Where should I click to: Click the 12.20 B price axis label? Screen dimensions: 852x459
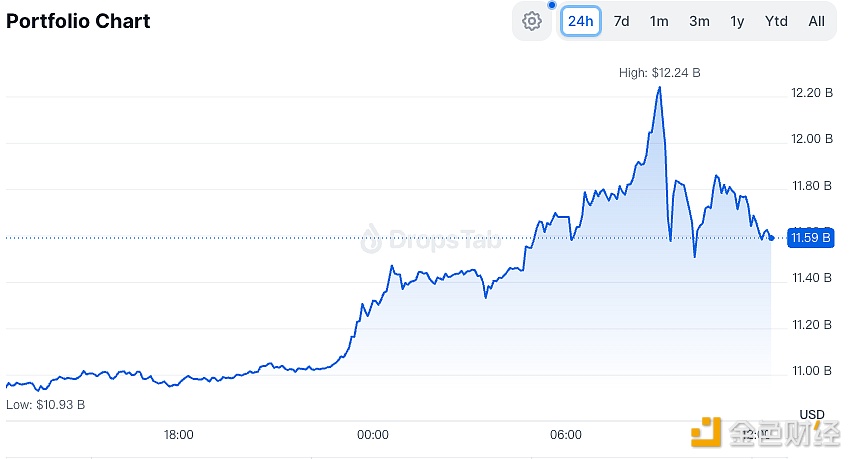click(811, 93)
